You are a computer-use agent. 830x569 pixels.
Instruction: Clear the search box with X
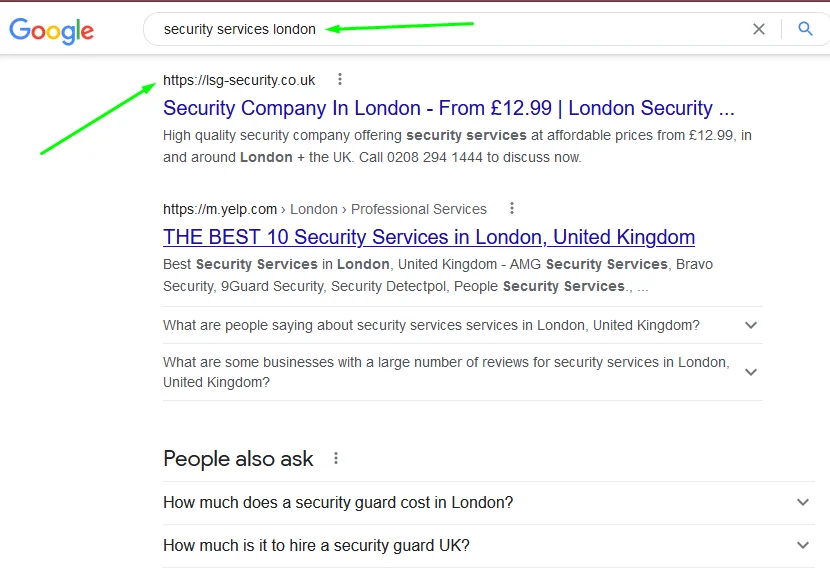(x=759, y=29)
